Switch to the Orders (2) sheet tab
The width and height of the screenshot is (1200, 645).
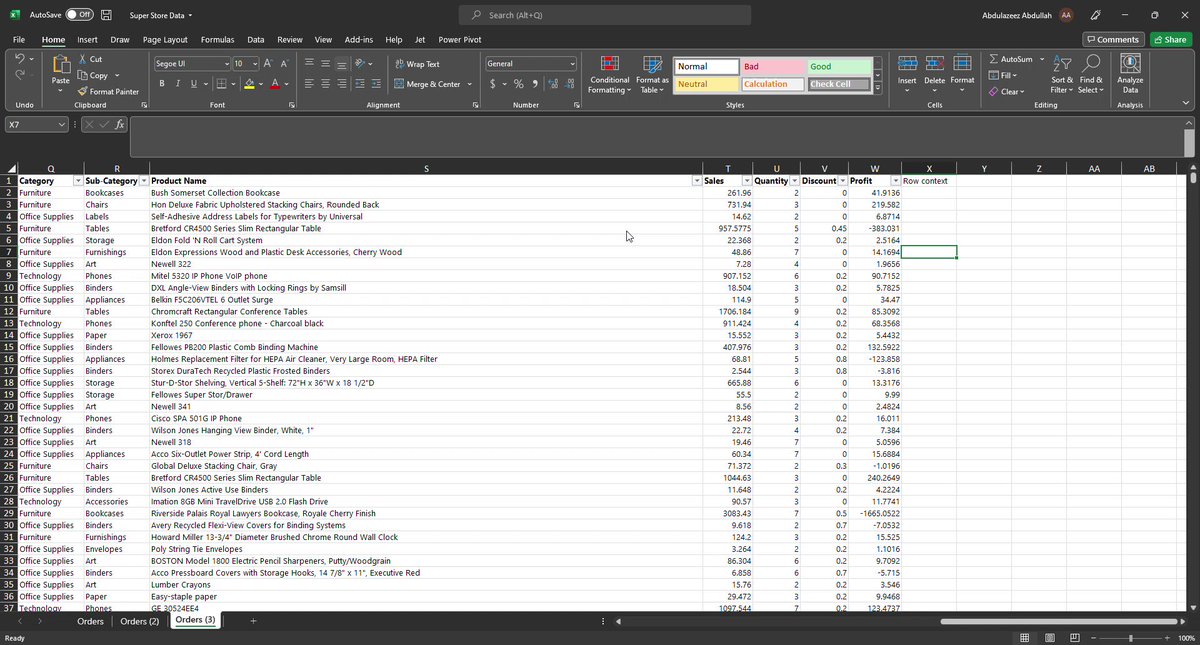pyautogui.click(x=140, y=621)
